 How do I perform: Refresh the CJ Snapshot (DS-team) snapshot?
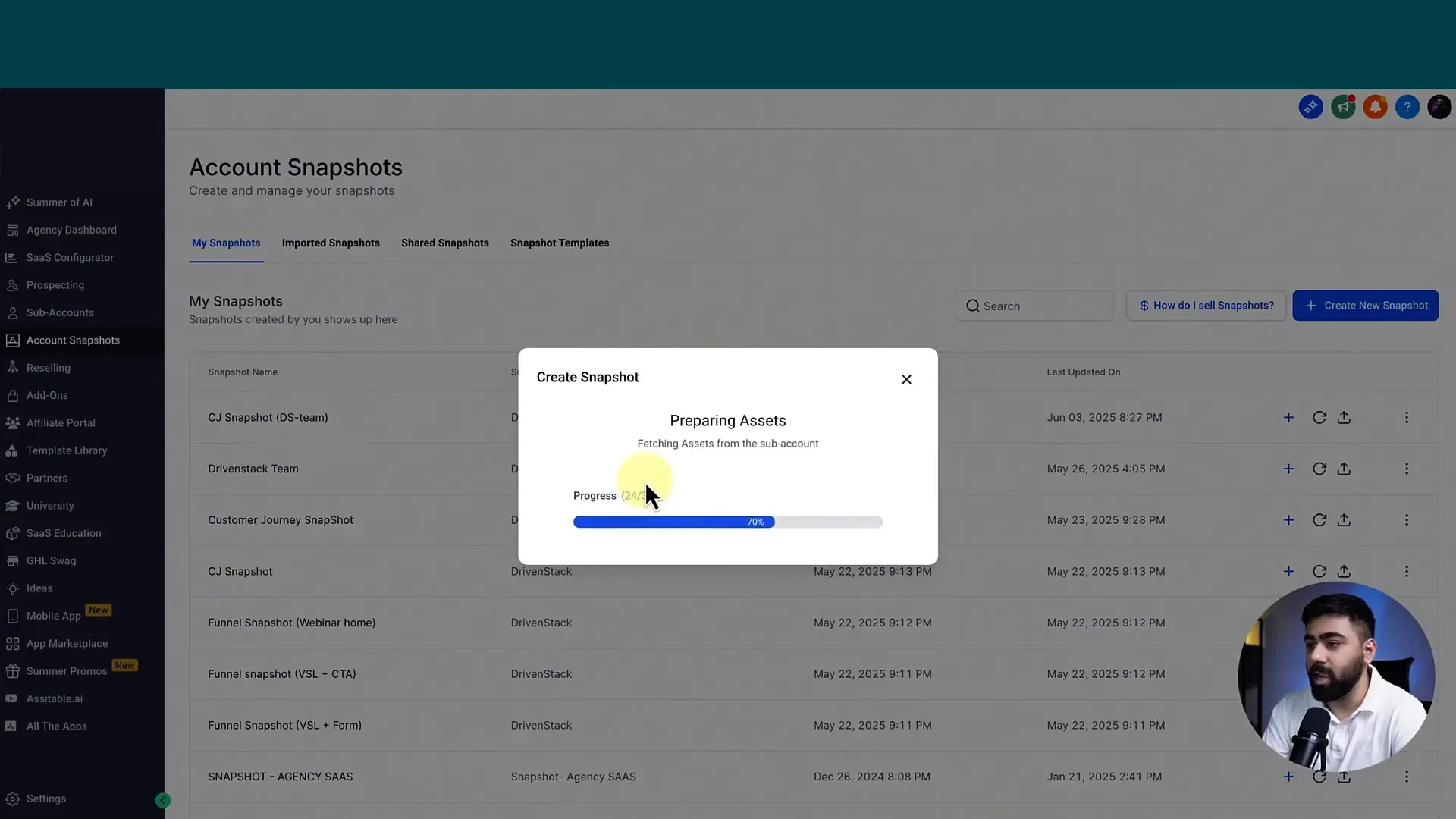(1319, 418)
